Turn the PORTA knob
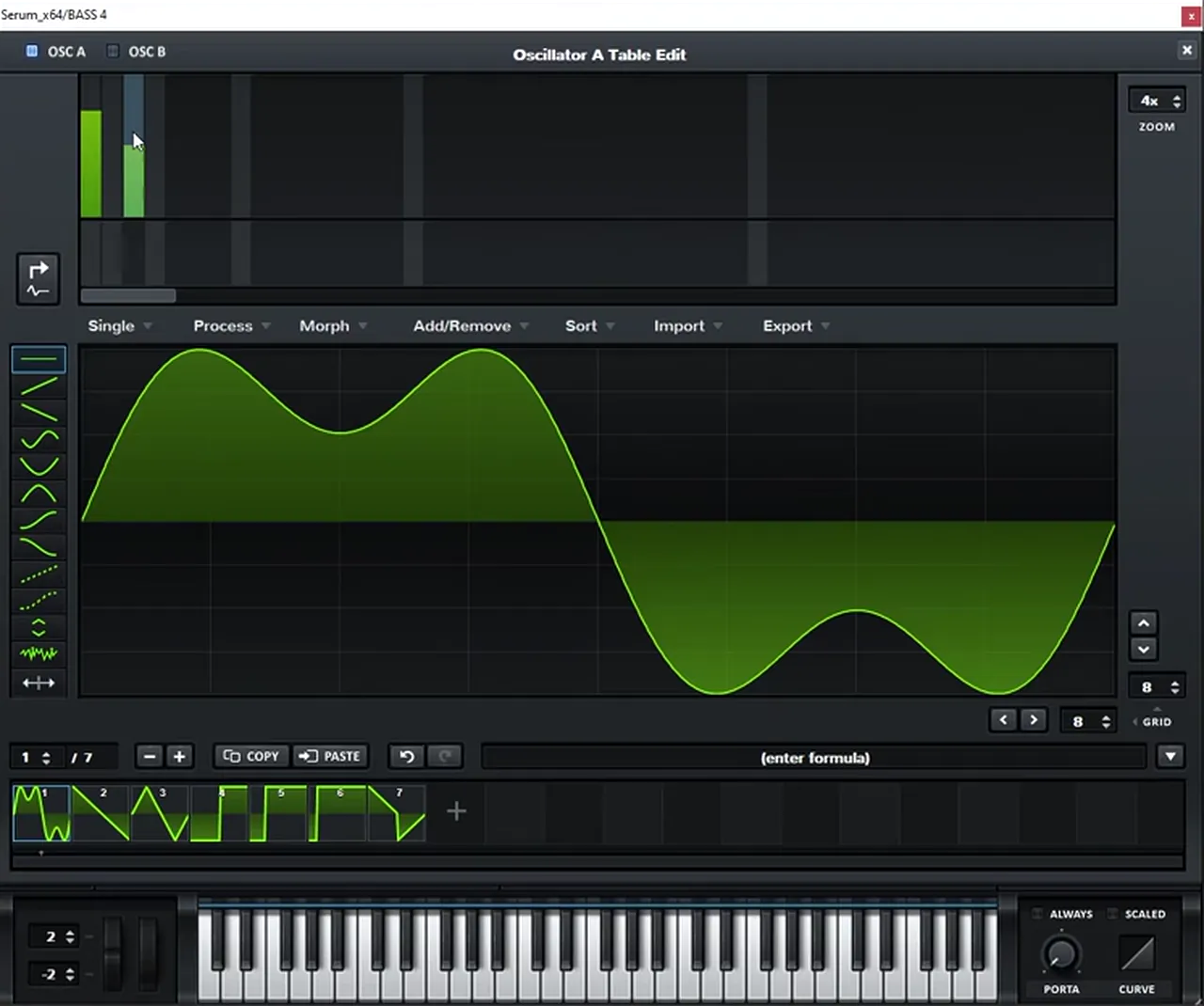Viewport: 1204px width, 1006px height. pyautogui.click(x=1061, y=953)
